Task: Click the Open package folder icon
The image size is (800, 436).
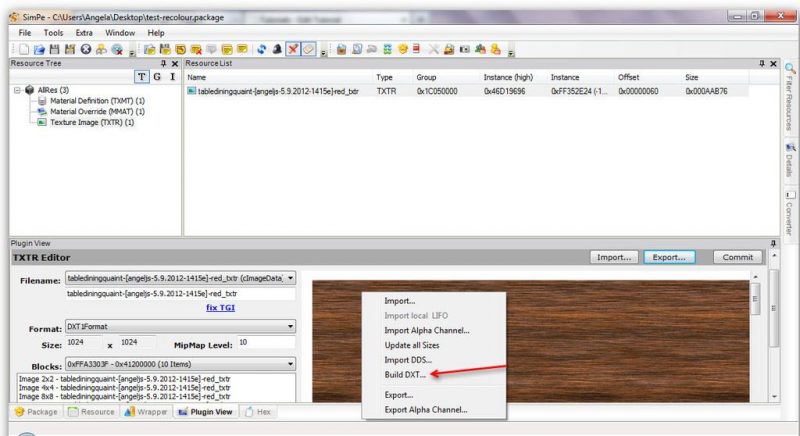Action: [39, 49]
